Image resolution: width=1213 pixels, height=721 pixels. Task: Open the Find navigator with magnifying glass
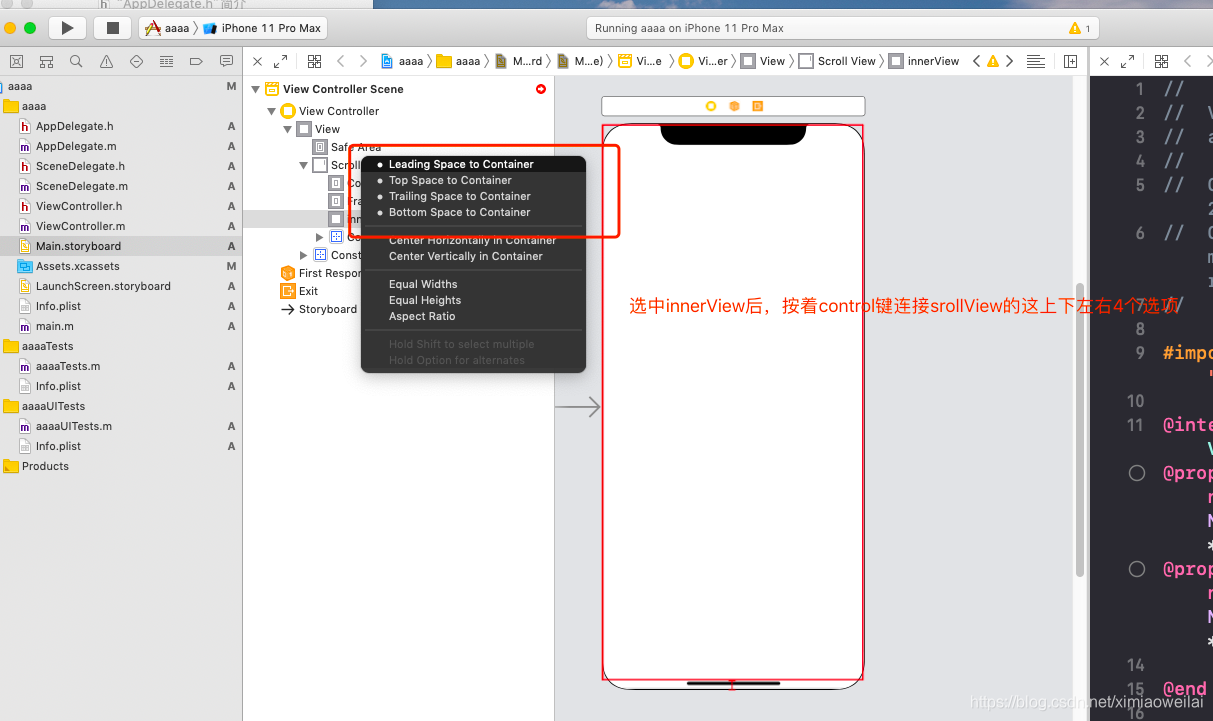[x=76, y=61]
